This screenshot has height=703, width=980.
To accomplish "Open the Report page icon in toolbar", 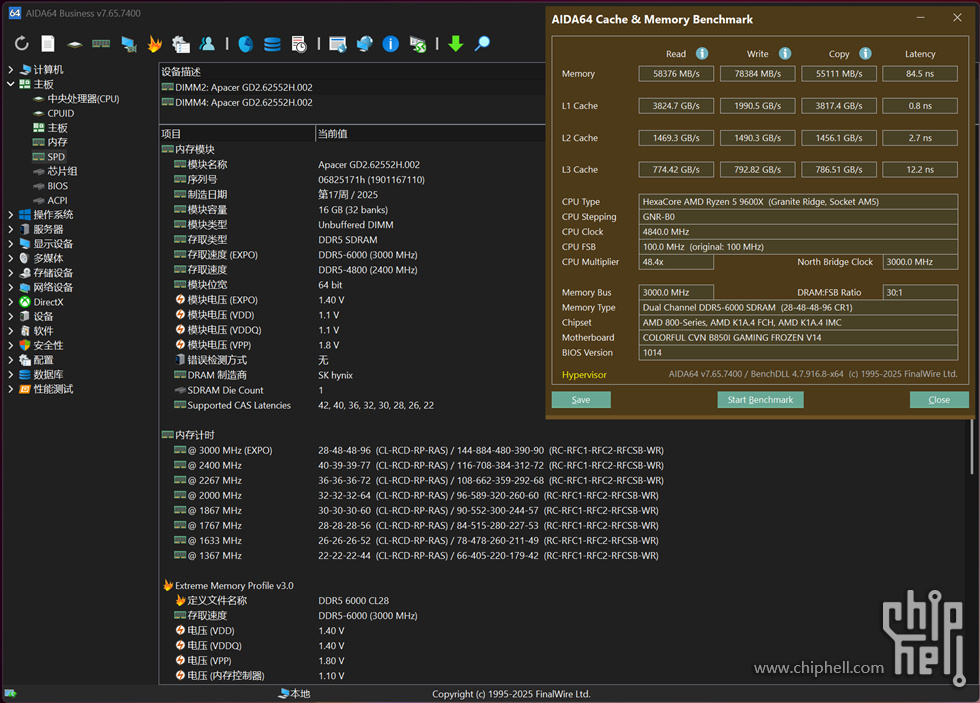I will pos(48,44).
